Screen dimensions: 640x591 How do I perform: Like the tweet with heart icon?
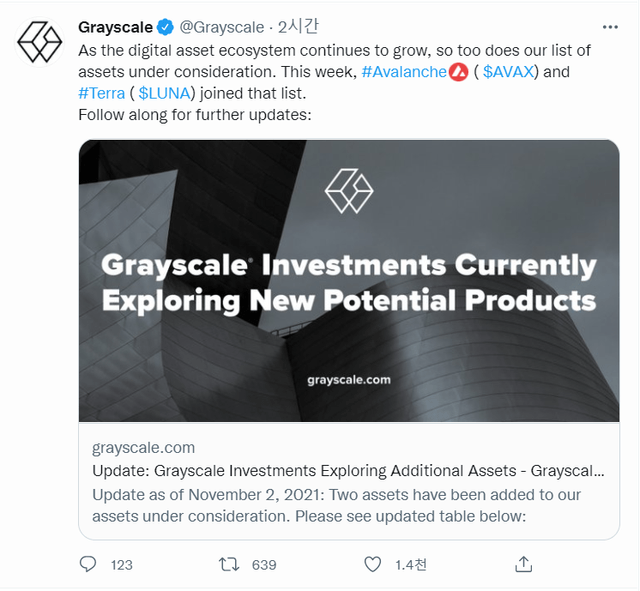(x=372, y=564)
